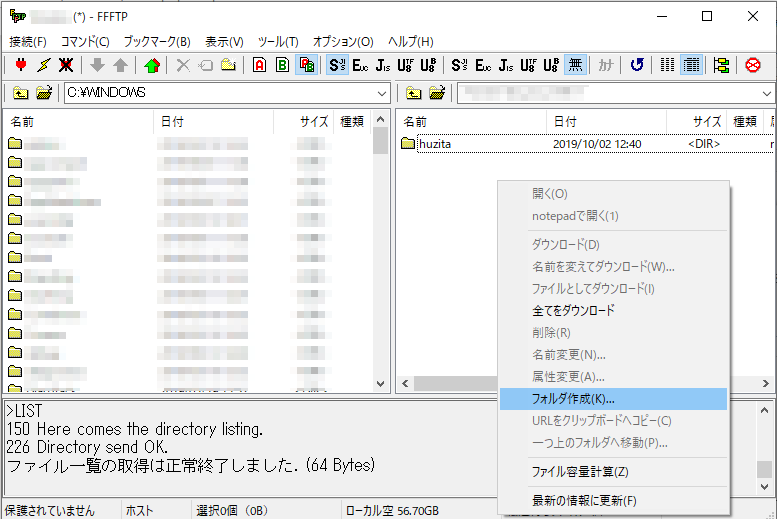Expand the remote path dropdown
This screenshot has height=519, width=777.
[x=767, y=93]
